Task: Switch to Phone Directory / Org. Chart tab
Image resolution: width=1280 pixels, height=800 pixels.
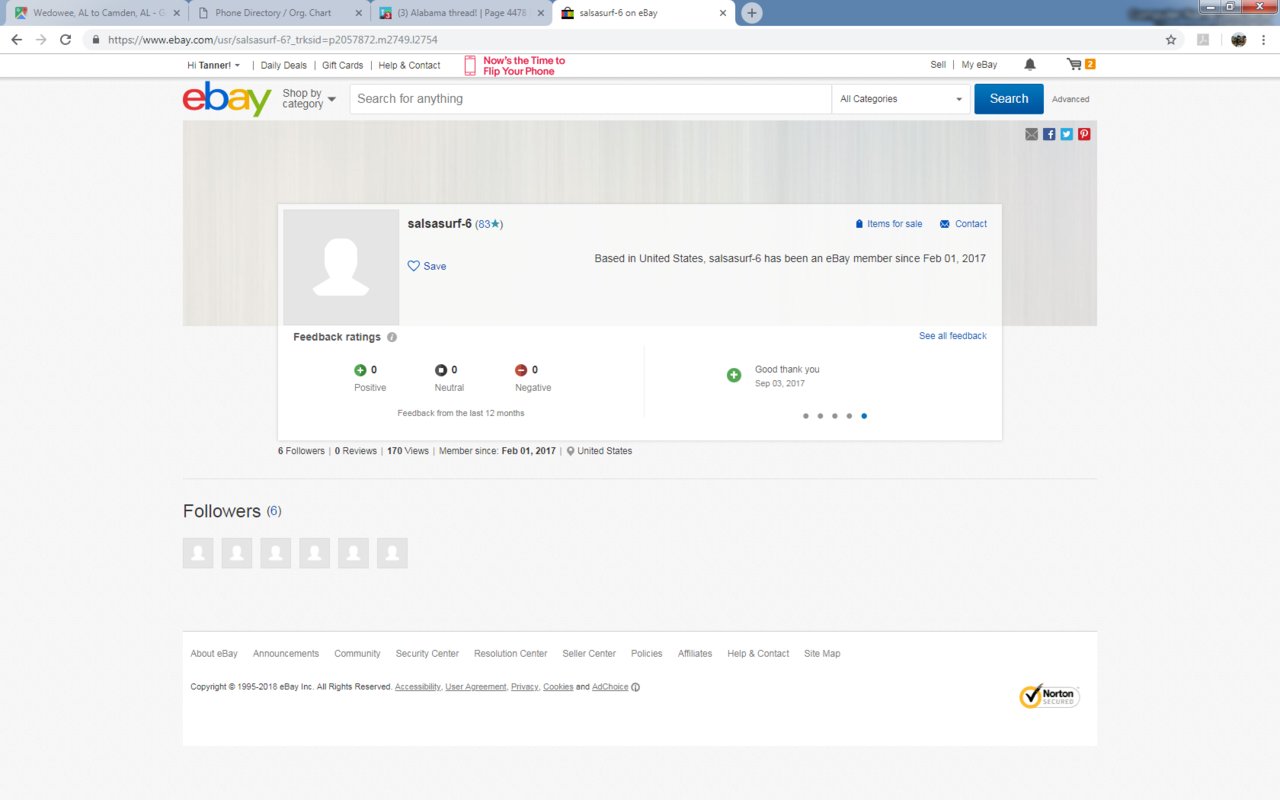Action: coord(278,13)
